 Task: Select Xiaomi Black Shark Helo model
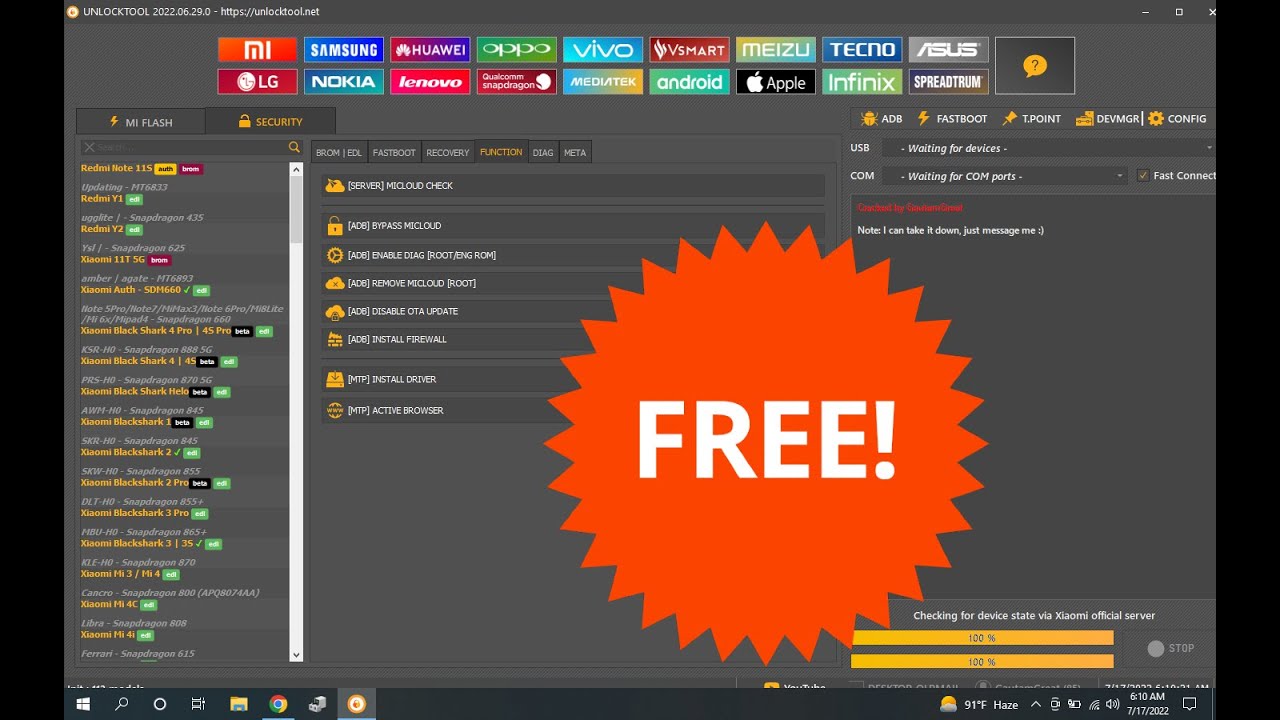[135, 391]
